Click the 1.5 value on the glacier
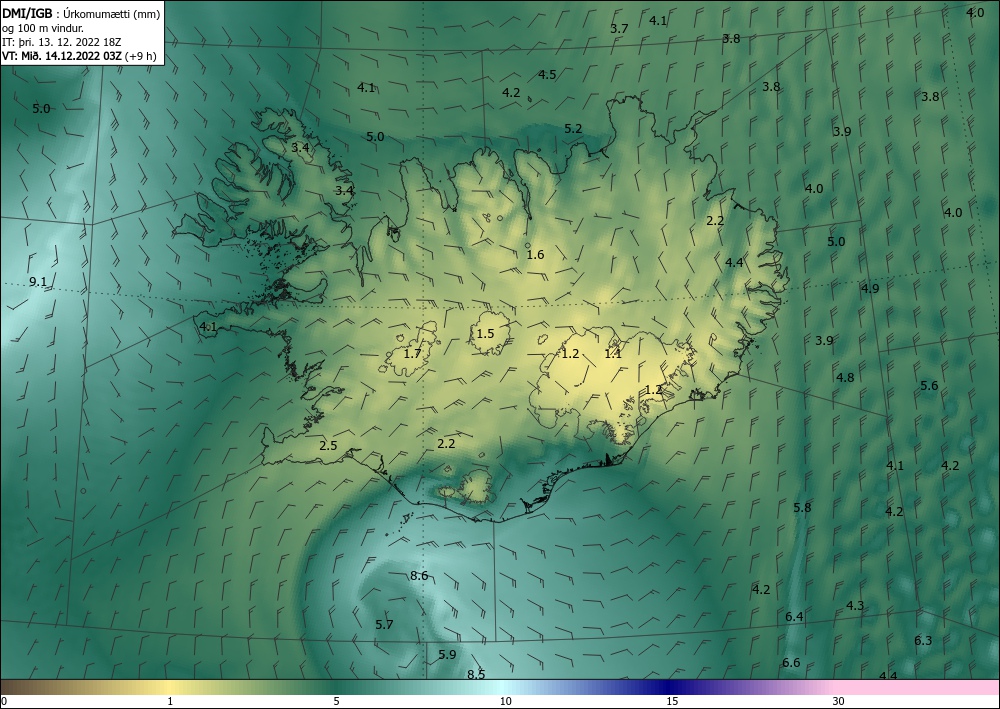This screenshot has height=709, width=1000. [485, 333]
